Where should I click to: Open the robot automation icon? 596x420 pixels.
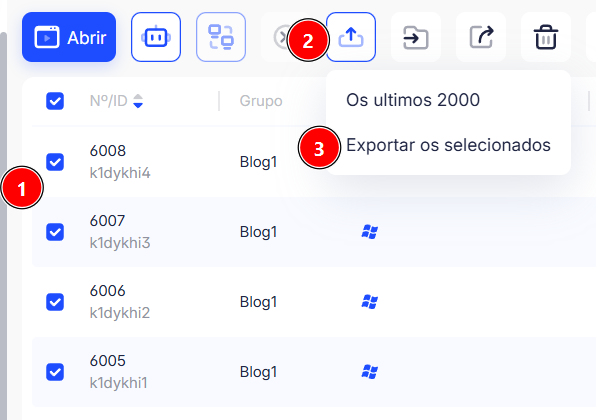156,37
